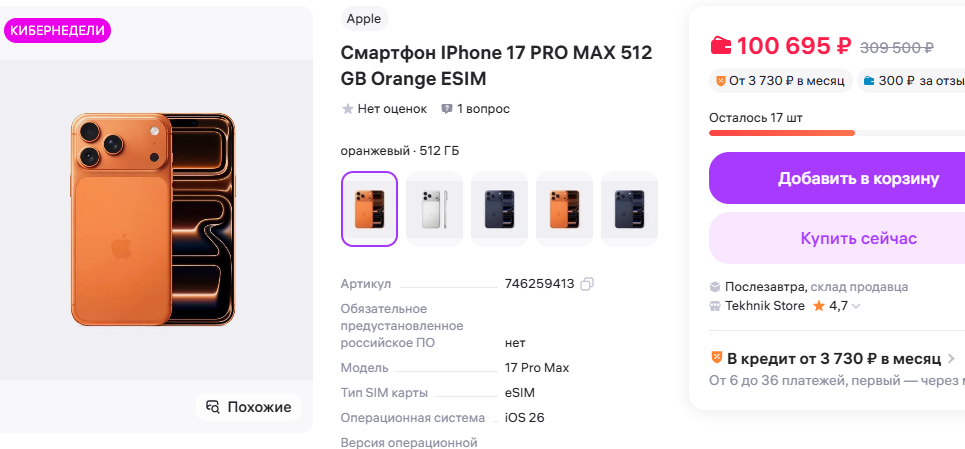The width and height of the screenshot is (965, 449).
Task: Click the orange star seller rating
Action: [818, 306]
